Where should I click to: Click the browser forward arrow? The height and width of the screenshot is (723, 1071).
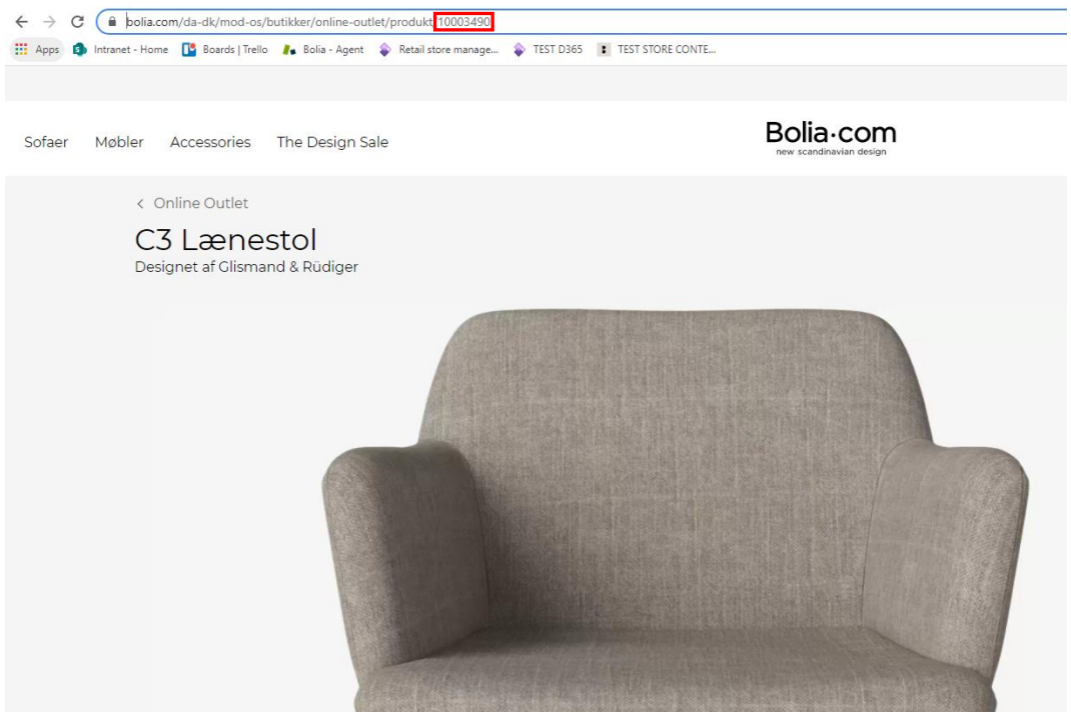50,22
